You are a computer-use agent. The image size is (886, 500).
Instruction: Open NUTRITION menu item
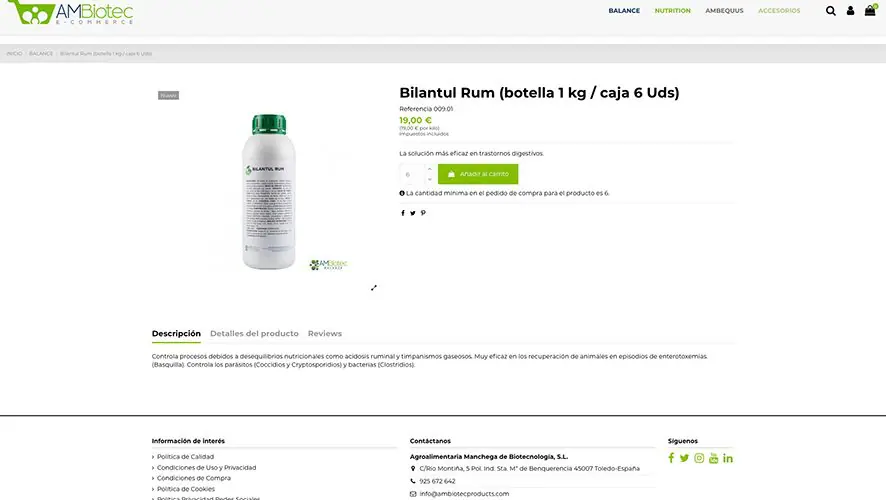[672, 11]
